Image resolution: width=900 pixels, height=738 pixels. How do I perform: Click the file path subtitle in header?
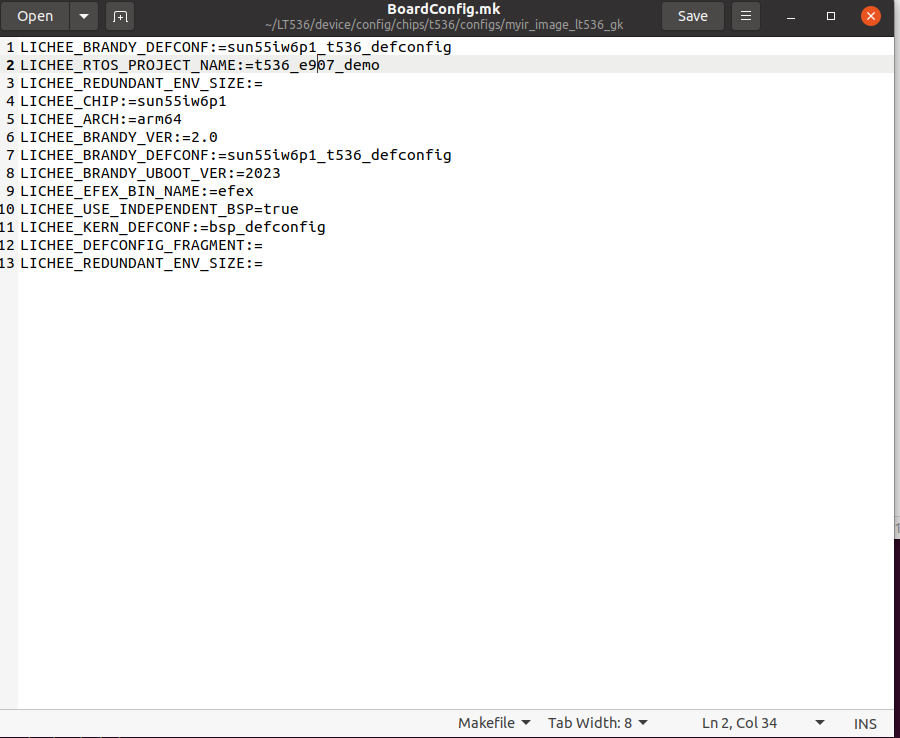pyautogui.click(x=444, y=25)
